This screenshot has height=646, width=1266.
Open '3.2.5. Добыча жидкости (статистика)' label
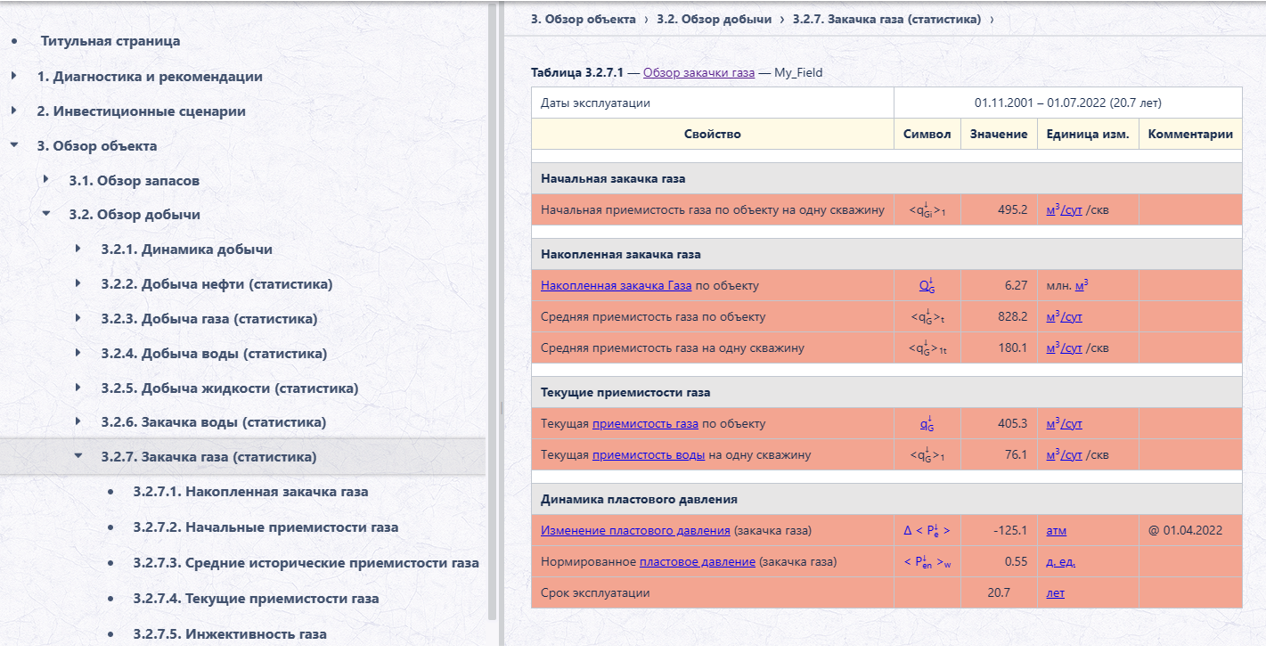(230, 388)
